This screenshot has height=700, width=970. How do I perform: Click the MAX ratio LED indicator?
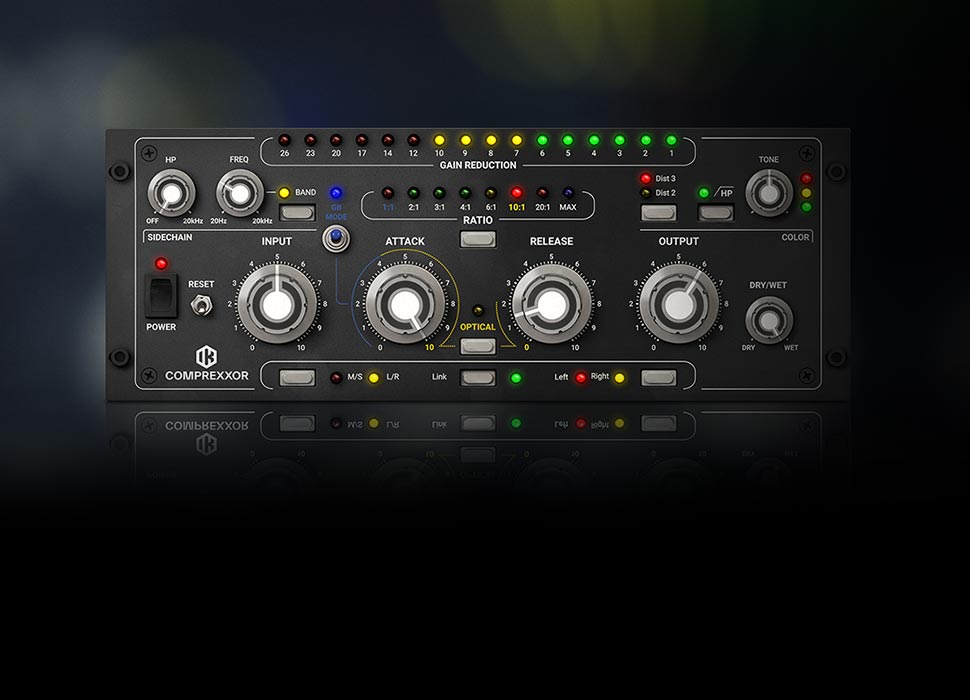coord(568,192)
